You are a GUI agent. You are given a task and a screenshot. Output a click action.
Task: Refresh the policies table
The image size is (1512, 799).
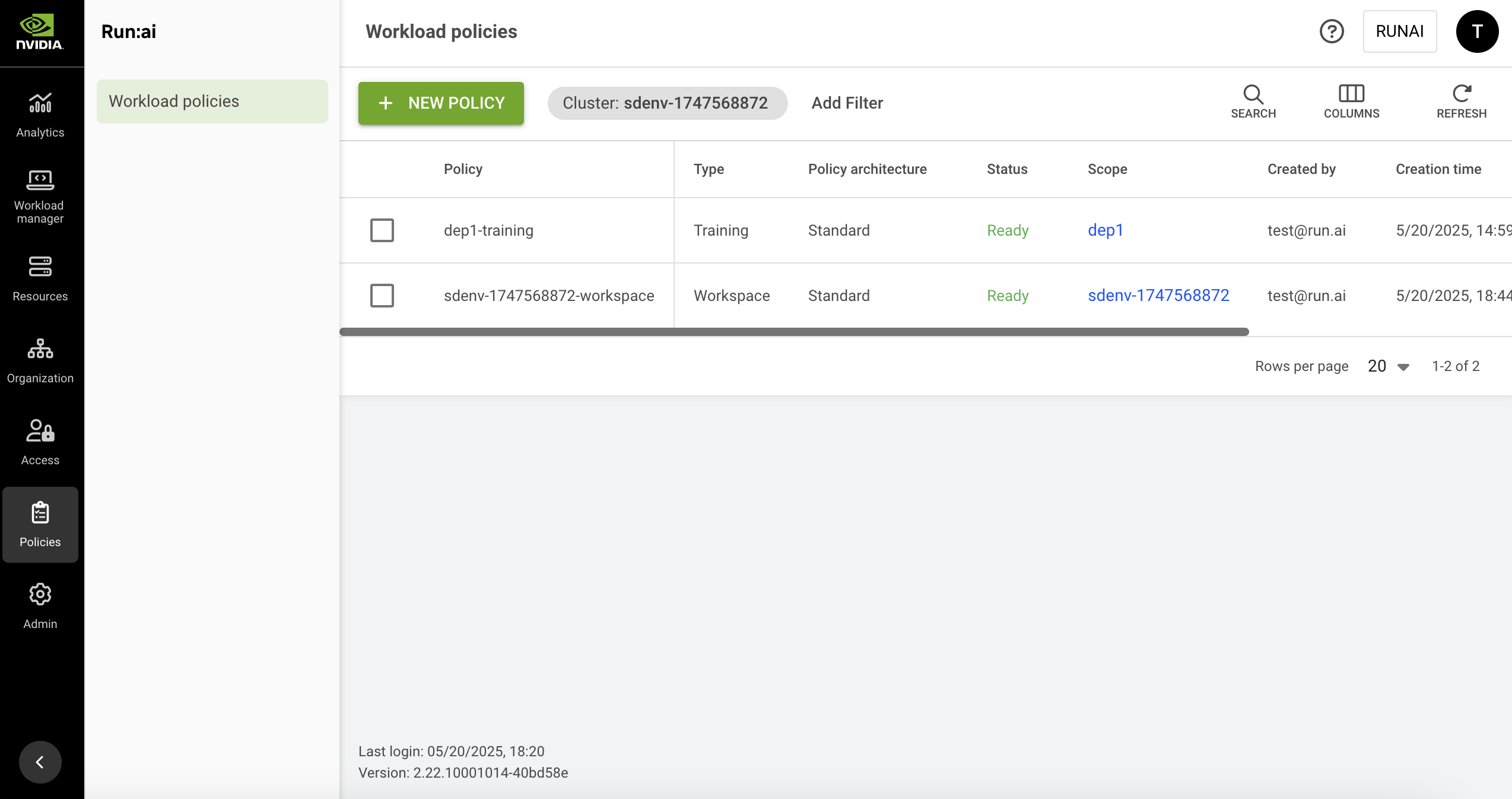coord(1461,102)
